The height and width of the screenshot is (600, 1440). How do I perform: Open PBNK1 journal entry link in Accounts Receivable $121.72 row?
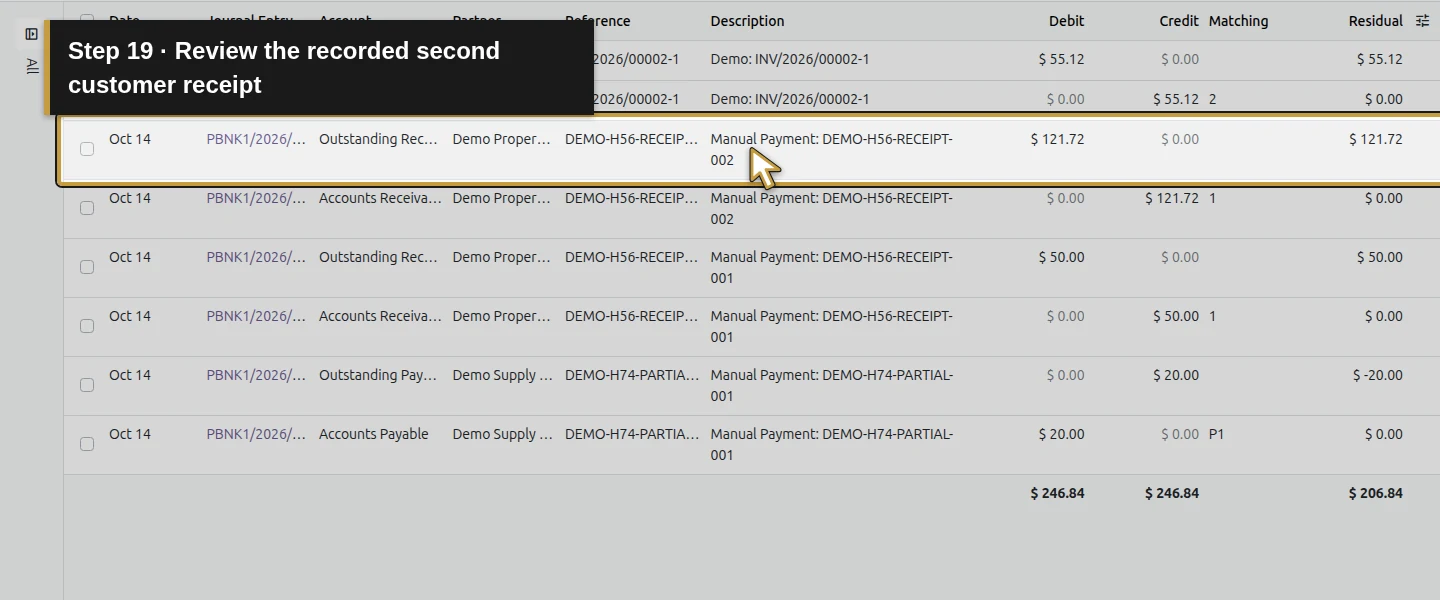tap(256, 198)
